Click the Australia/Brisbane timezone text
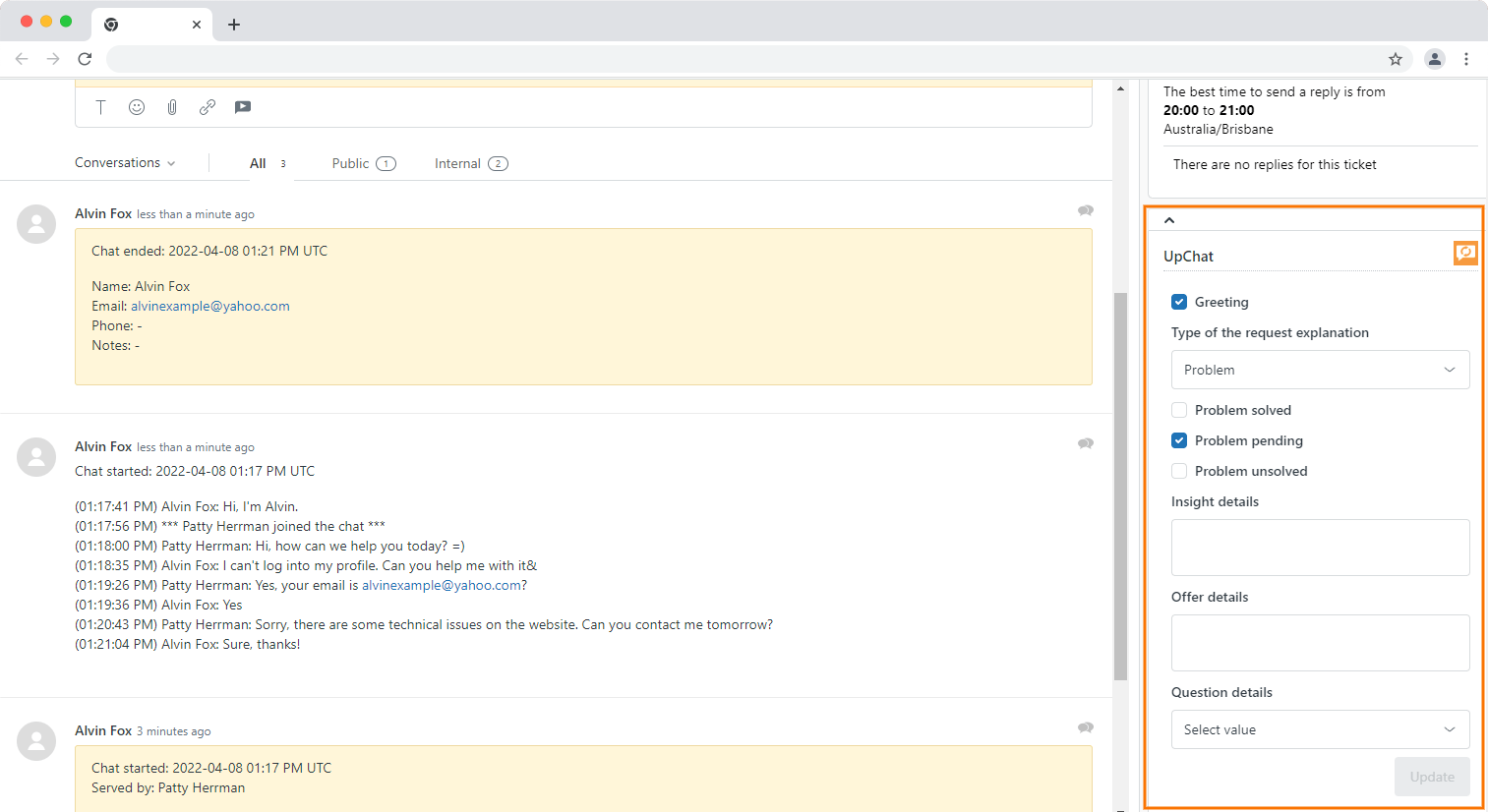This screenshot has width=1488, height=812. pyautogui.click(x=1219, y=129)
